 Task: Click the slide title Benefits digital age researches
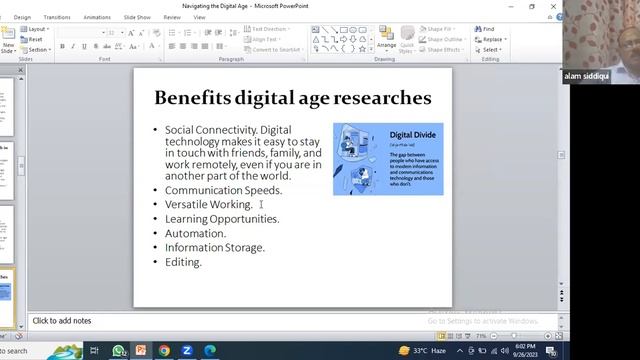coord(293,98)
